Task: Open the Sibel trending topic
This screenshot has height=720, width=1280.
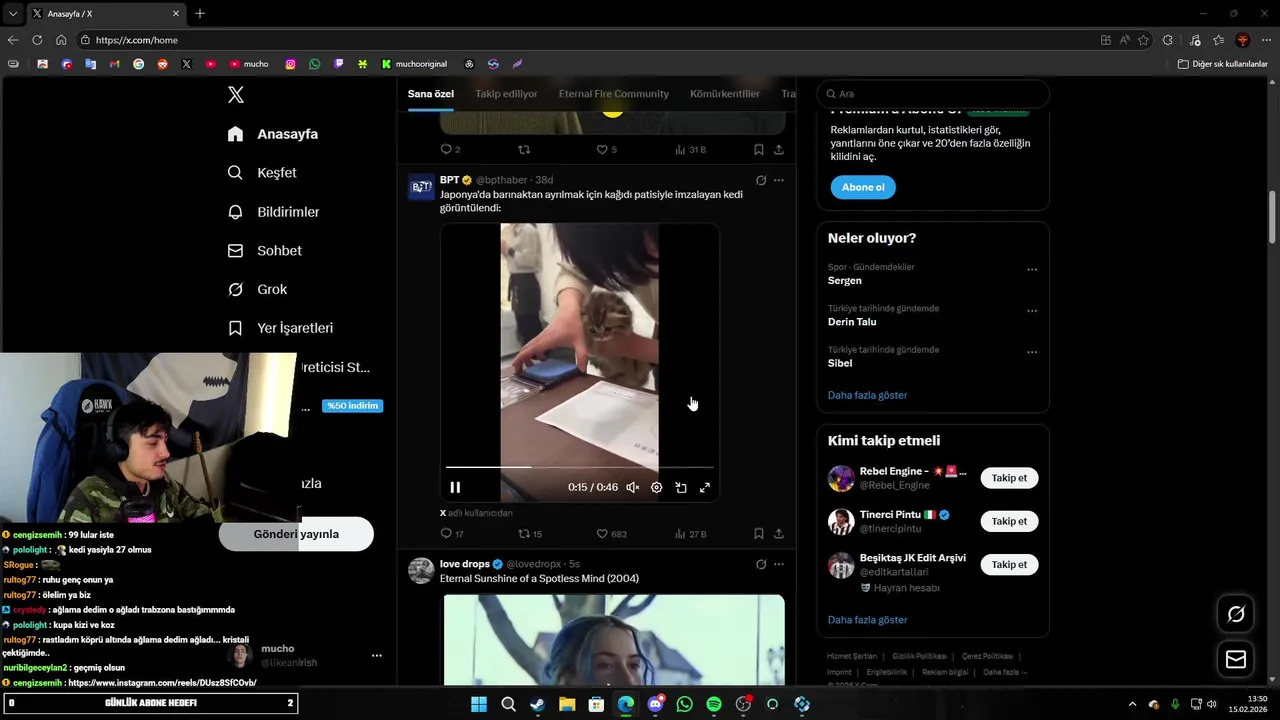Action: [840, 364]
